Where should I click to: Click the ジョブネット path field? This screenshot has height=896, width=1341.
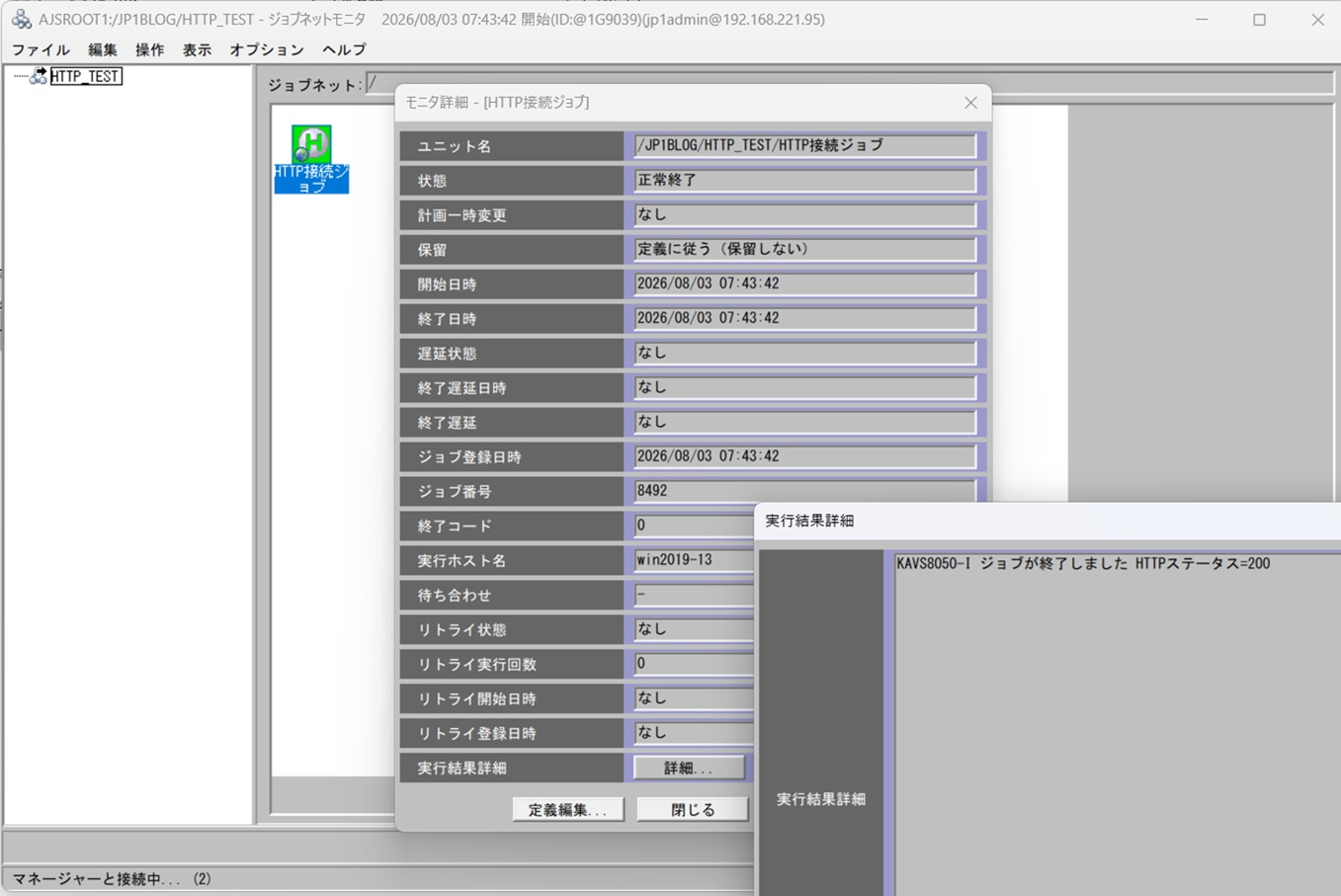point(850,84)
